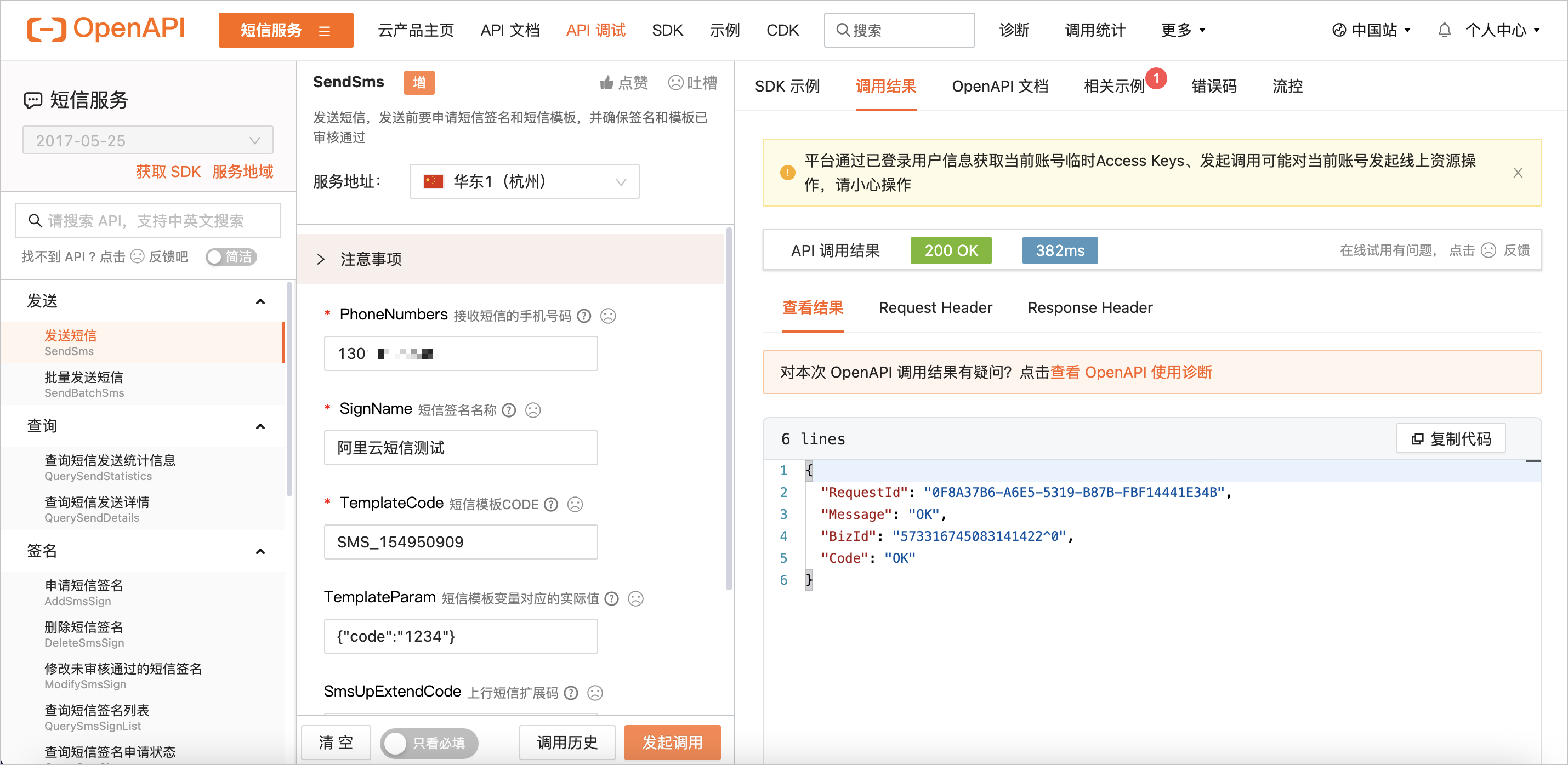Switch to the 错误码 tab

1214,87
